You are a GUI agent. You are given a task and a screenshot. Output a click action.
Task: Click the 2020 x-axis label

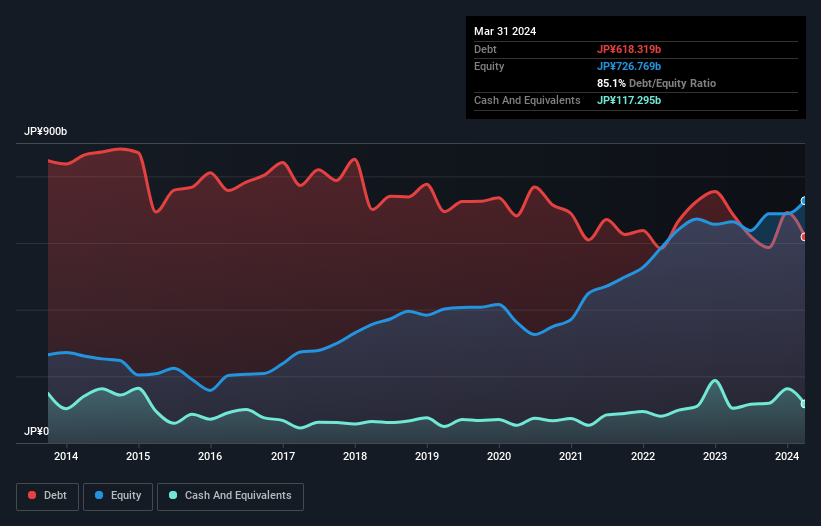click(x=499, y=456)
